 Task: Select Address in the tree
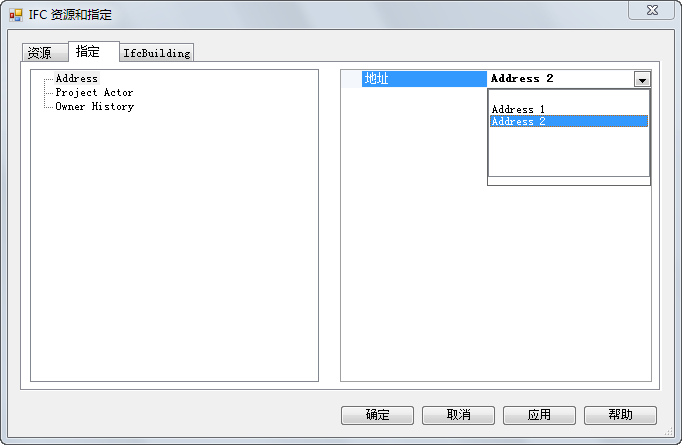77,78
